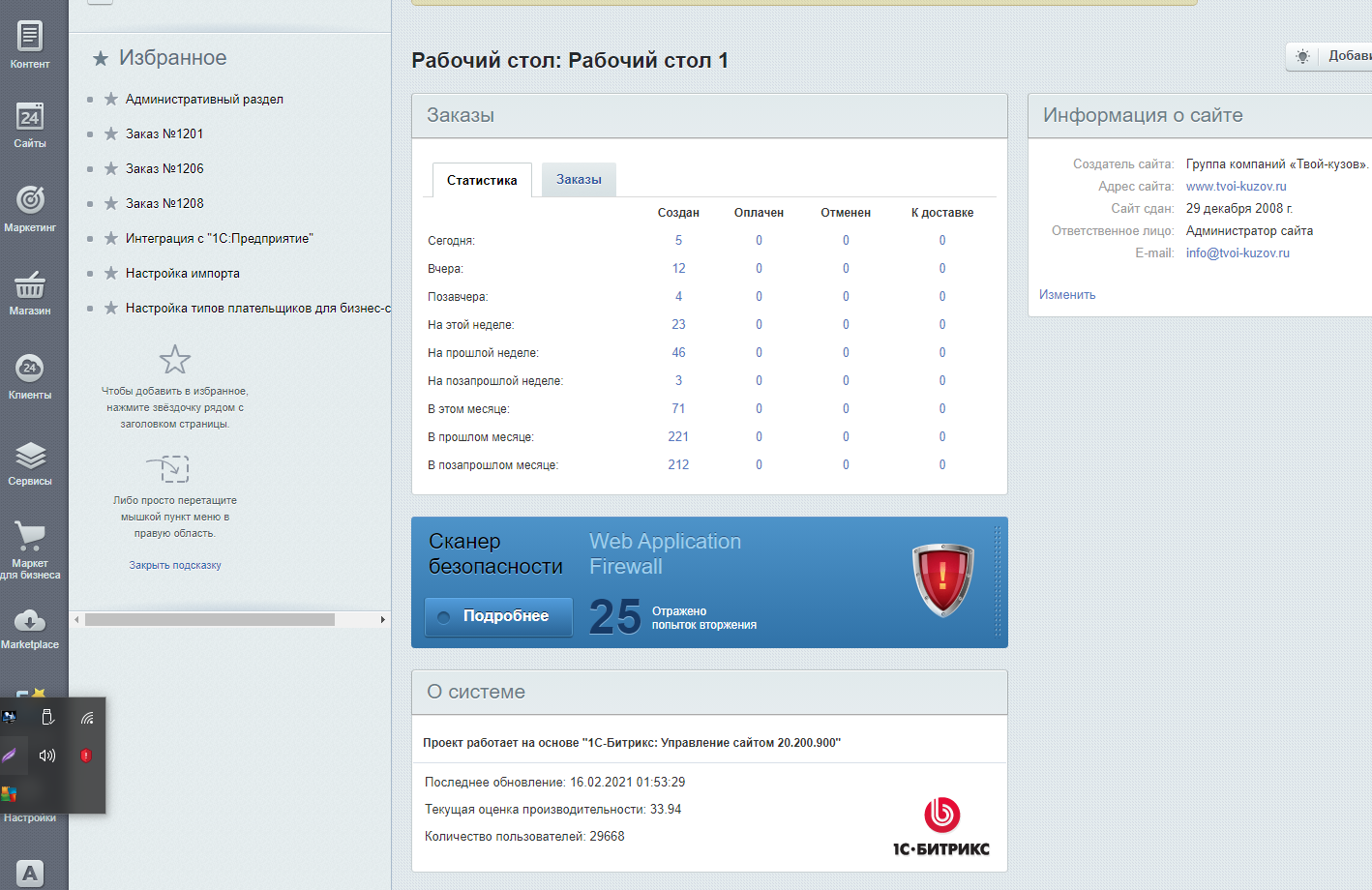Click created count 71 for В этом месяце
The width and height of the screenshot is (1372, 890).
pyautogui.click(x=678, y=408)
